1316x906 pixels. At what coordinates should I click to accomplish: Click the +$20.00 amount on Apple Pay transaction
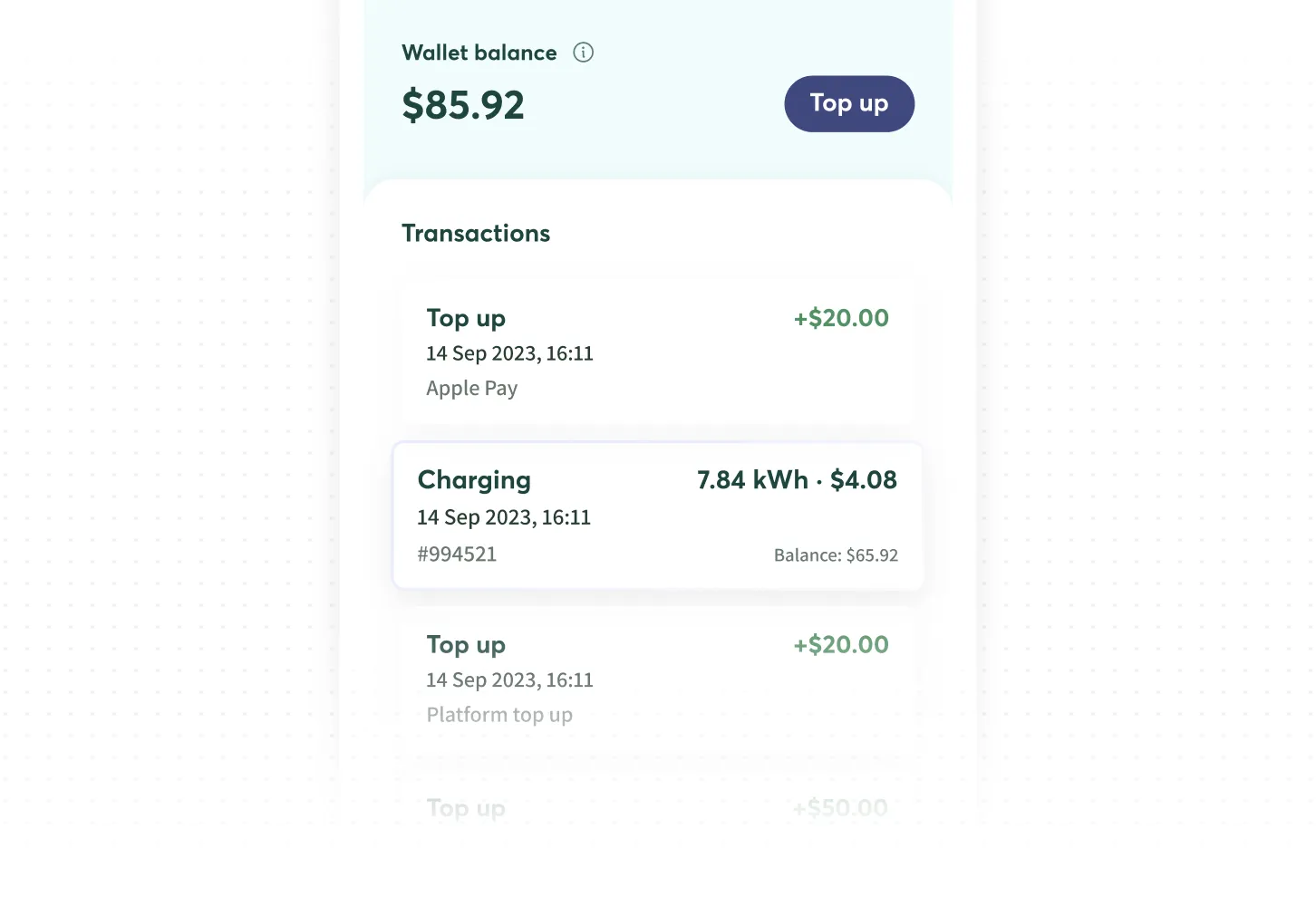tap(841, 318)
